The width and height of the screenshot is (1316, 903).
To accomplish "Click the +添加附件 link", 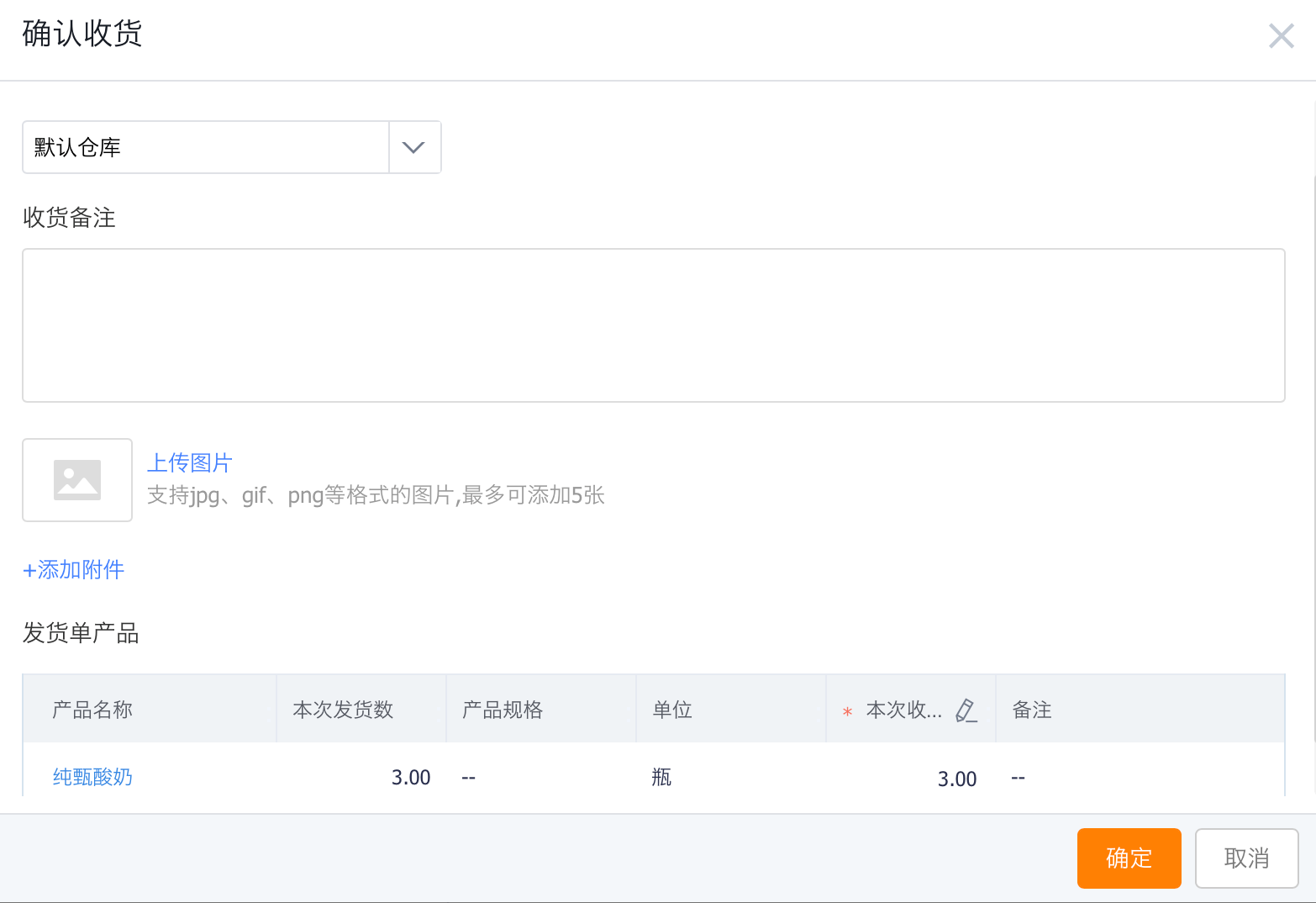I will tap(73, 569).
